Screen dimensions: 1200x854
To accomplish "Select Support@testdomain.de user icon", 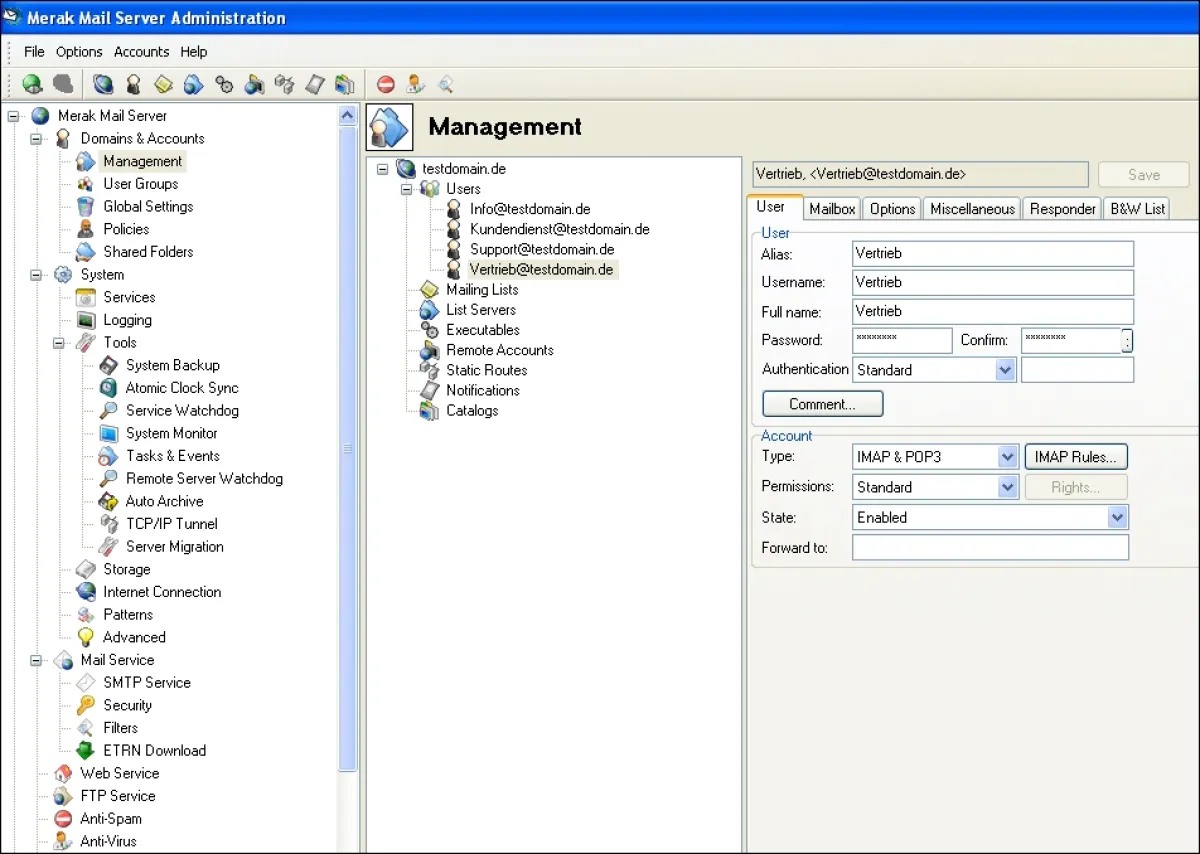I will 454,249.
